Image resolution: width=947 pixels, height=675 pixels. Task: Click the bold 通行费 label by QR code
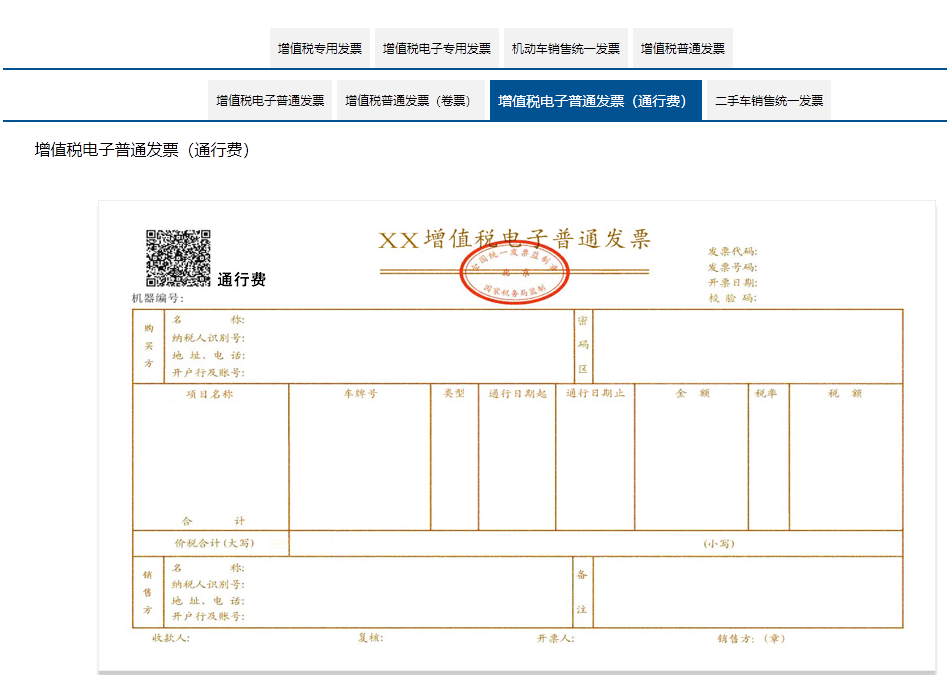pyautogui.click(x=242, y=279)
